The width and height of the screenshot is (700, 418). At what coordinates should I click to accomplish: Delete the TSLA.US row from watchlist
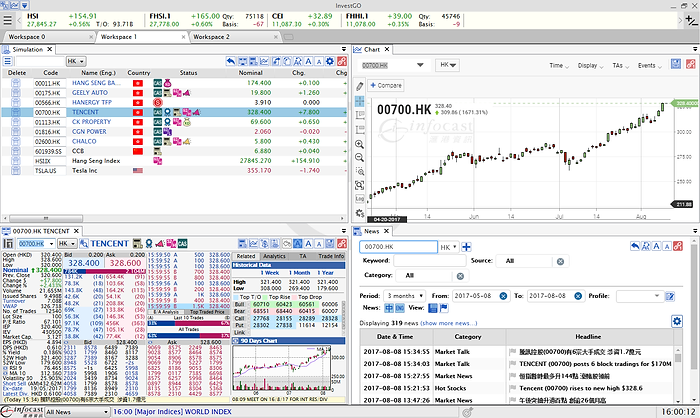pos(16,171)
